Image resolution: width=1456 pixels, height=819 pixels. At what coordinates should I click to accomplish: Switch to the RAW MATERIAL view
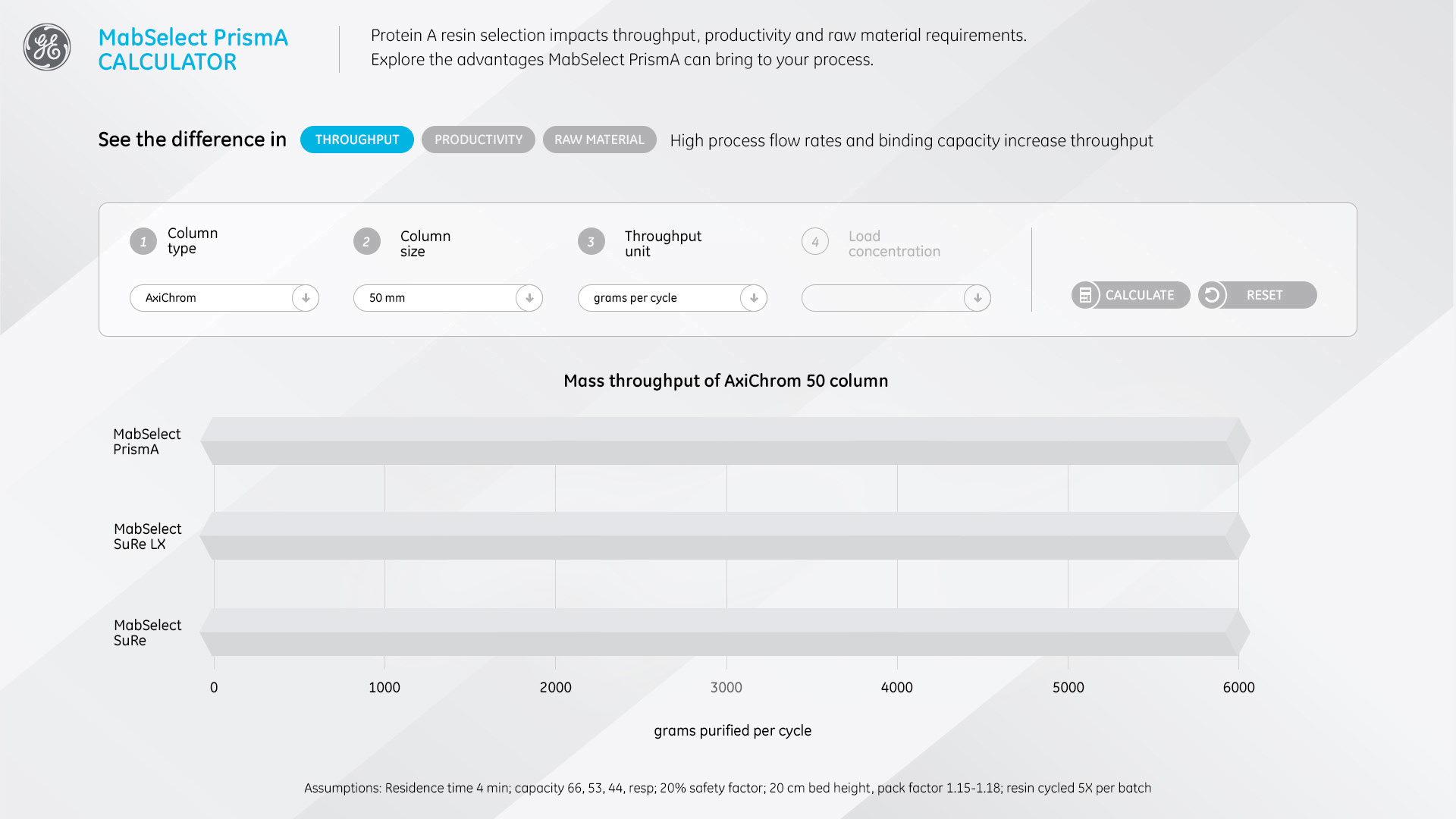tap(600, 140)
